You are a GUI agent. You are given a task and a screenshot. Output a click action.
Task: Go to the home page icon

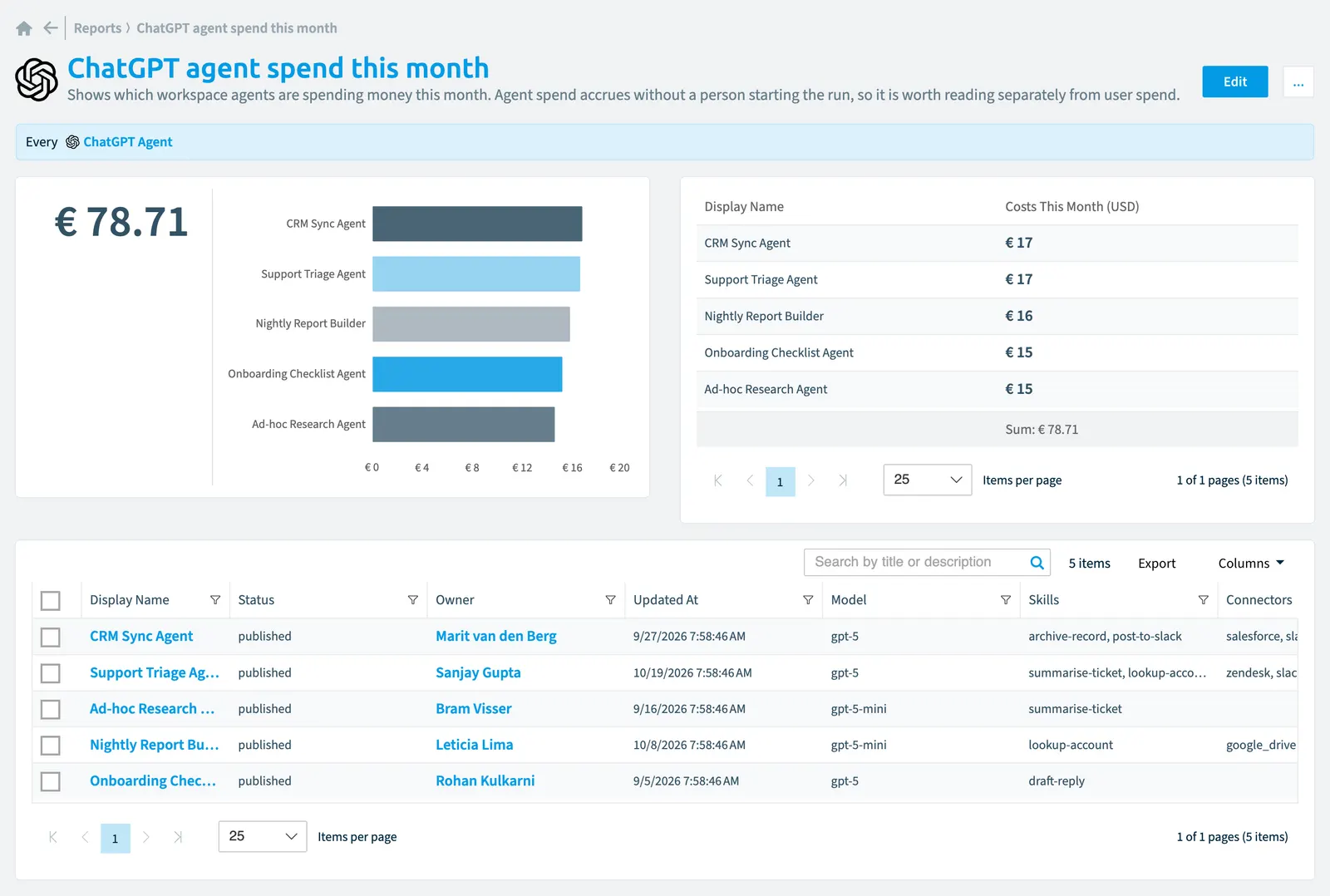pyautogui.click(x=24, y=28)
